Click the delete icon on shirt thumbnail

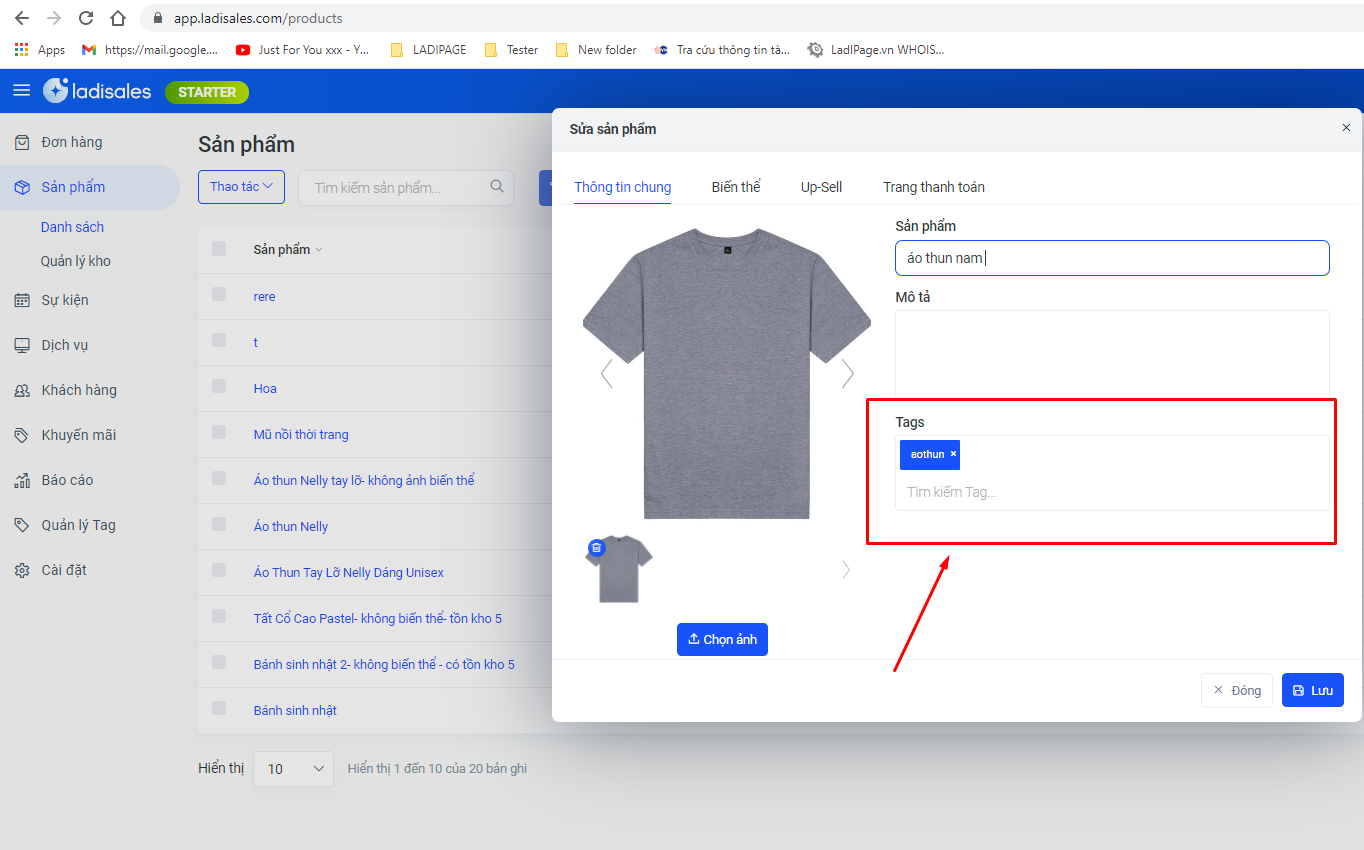point(597,548)
